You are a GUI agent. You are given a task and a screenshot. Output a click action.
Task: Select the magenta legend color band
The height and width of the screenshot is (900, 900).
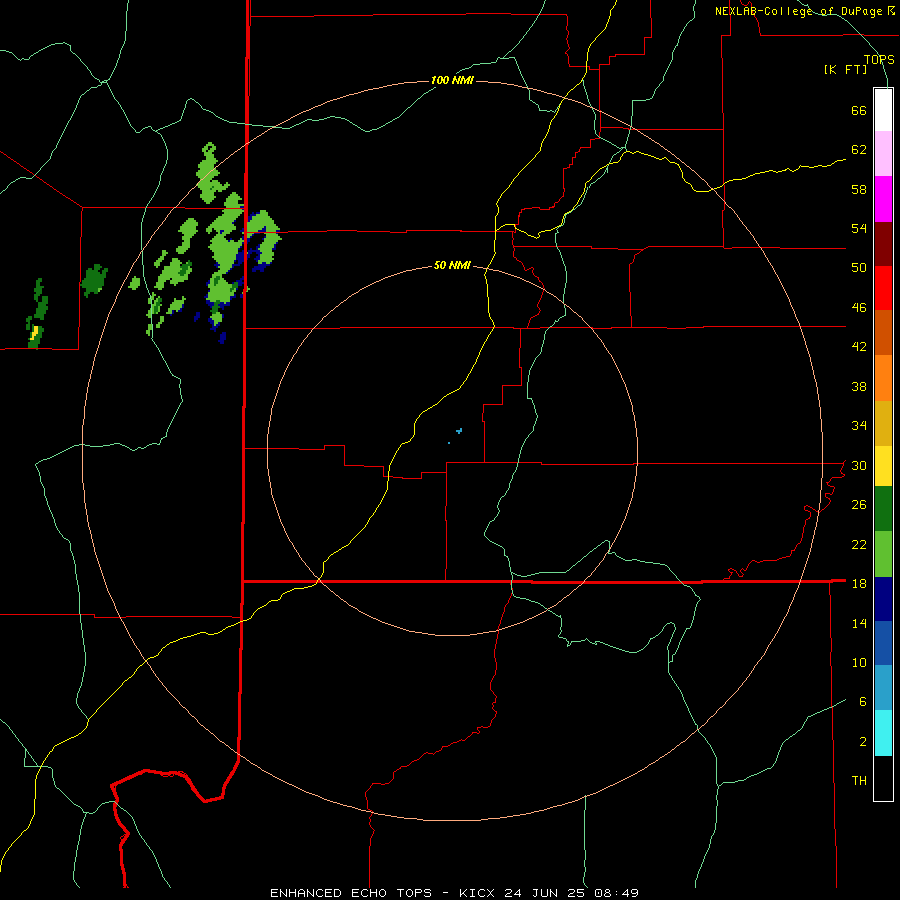coord(883,199)
